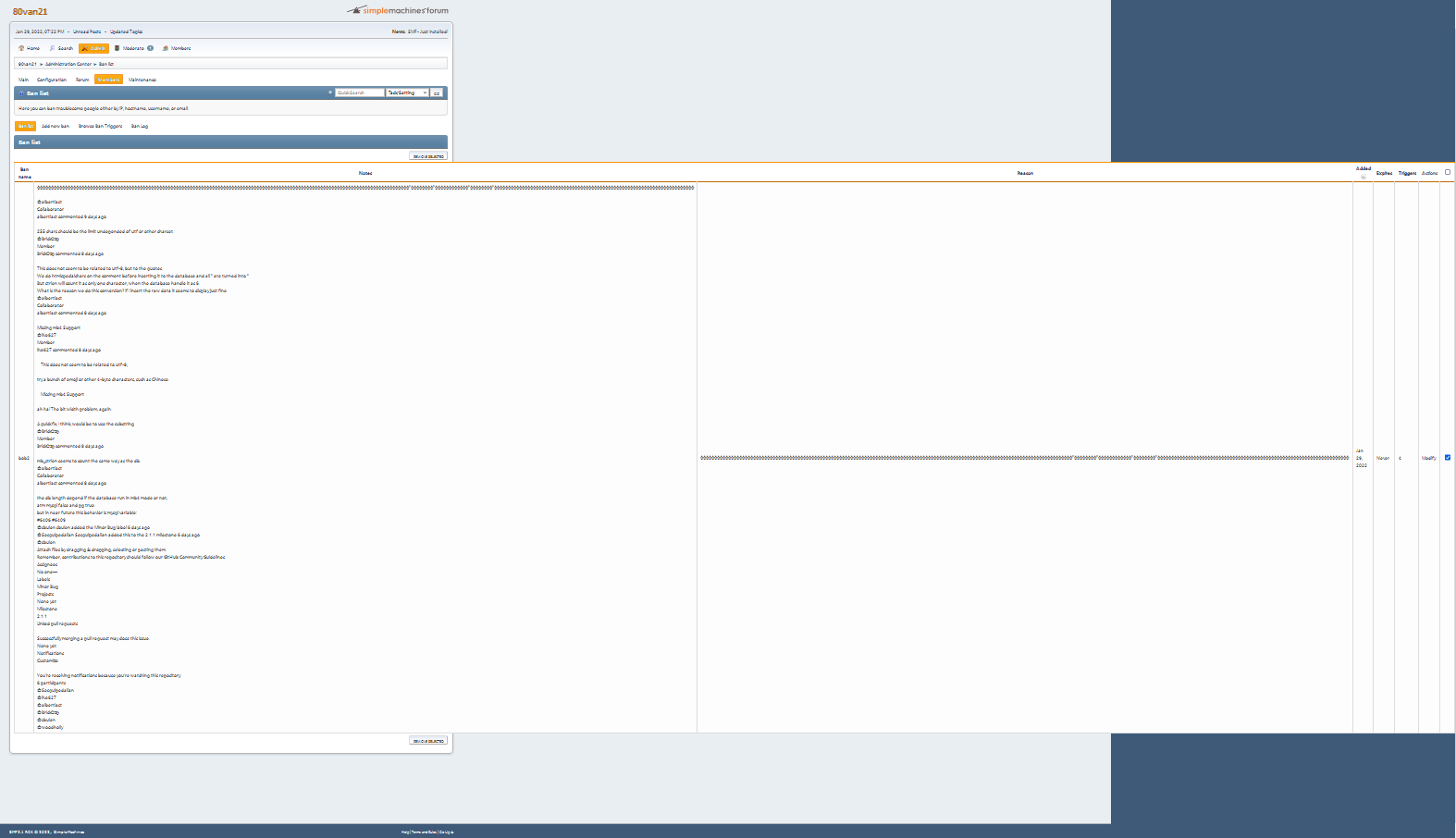Click the sort arrow under Added column
The width and height of the screenshot is (1456, 838).
coord(1363,177)
